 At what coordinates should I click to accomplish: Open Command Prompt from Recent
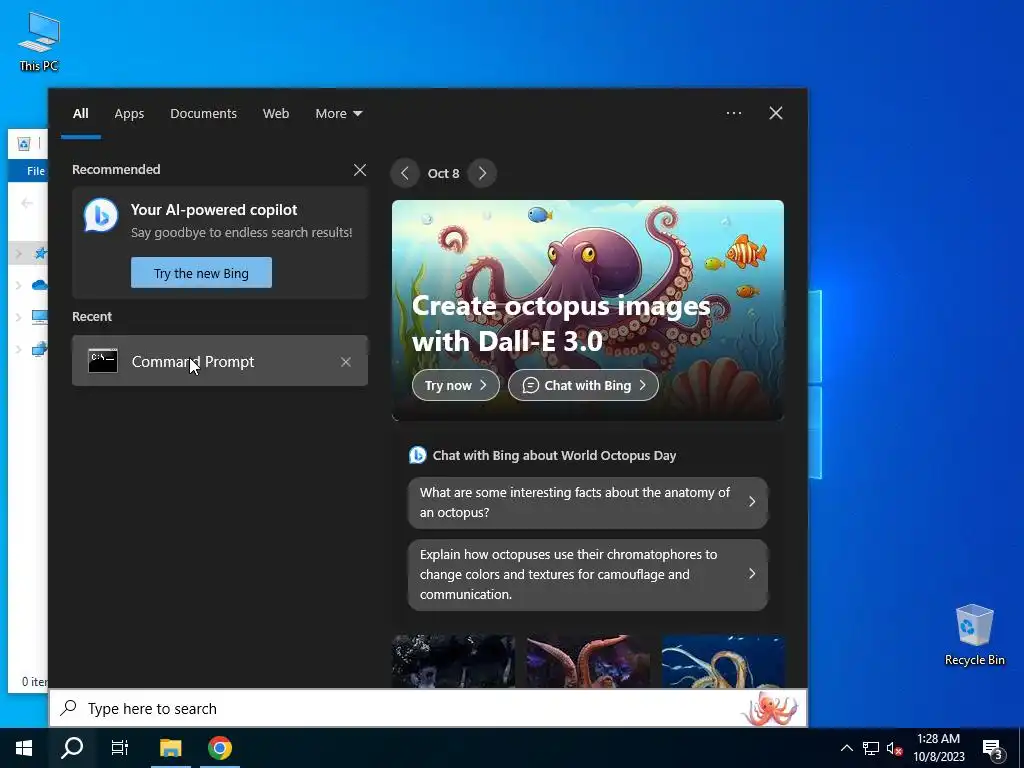point(220,361)
